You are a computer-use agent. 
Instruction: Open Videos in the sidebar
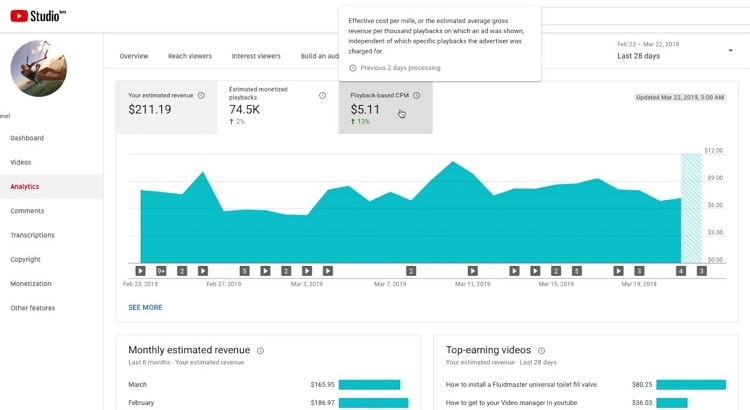coord(21,162)
